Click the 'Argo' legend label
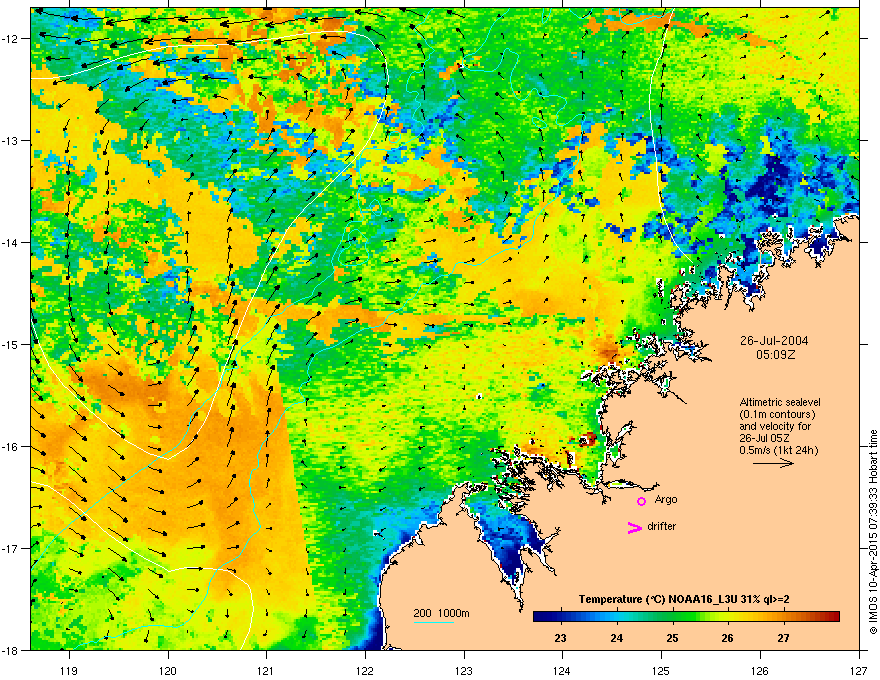This screenshot has height=680, width=880. [x=666, y=499]
